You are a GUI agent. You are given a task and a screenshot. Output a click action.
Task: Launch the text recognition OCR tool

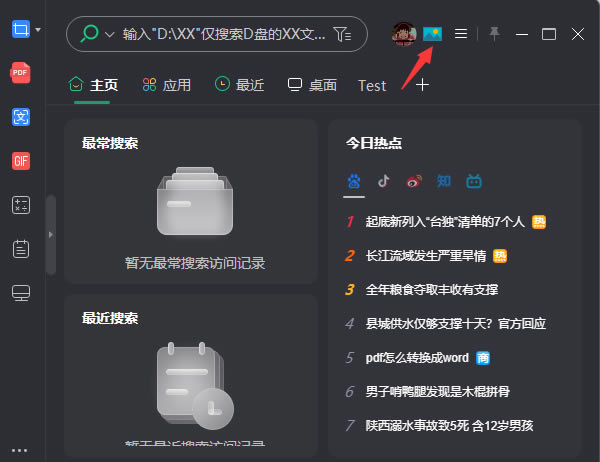pyautogui.click(x=21, y=117)
